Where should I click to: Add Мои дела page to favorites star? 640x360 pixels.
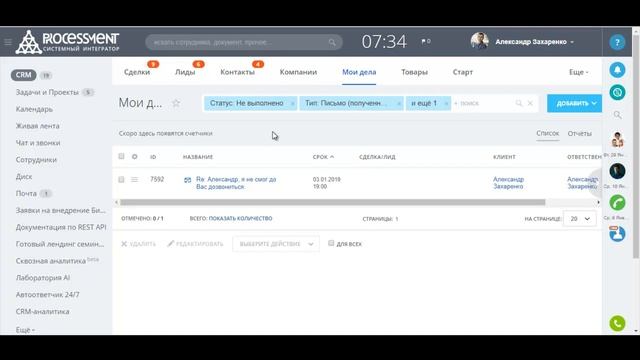point(176,103)
